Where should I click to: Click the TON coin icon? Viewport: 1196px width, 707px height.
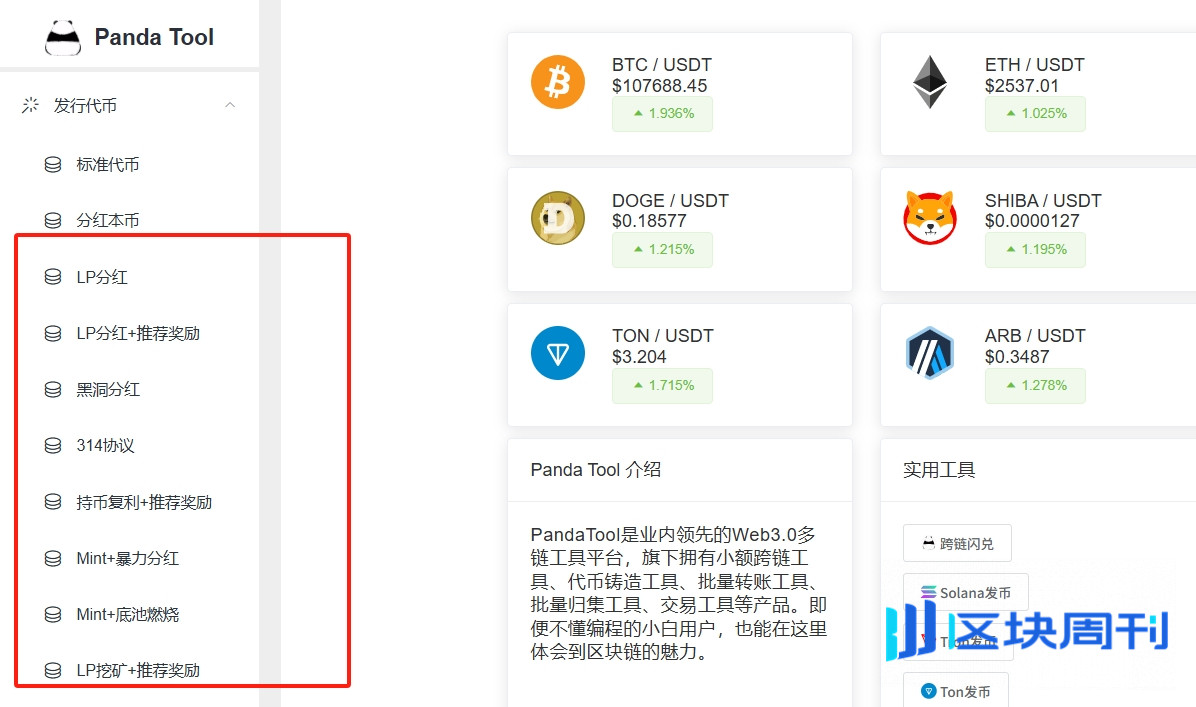[x=558, y=353]
